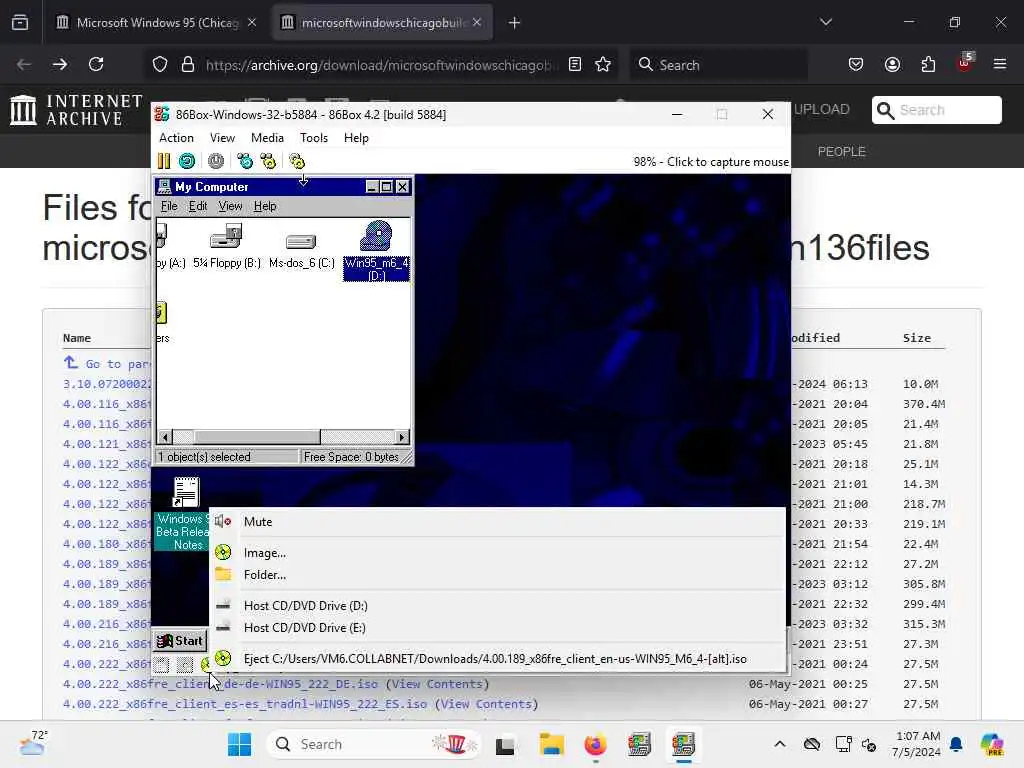This screenshot has height=768, width=1024.
Task: Open the 86Box View menu
Action: (222, 138)
